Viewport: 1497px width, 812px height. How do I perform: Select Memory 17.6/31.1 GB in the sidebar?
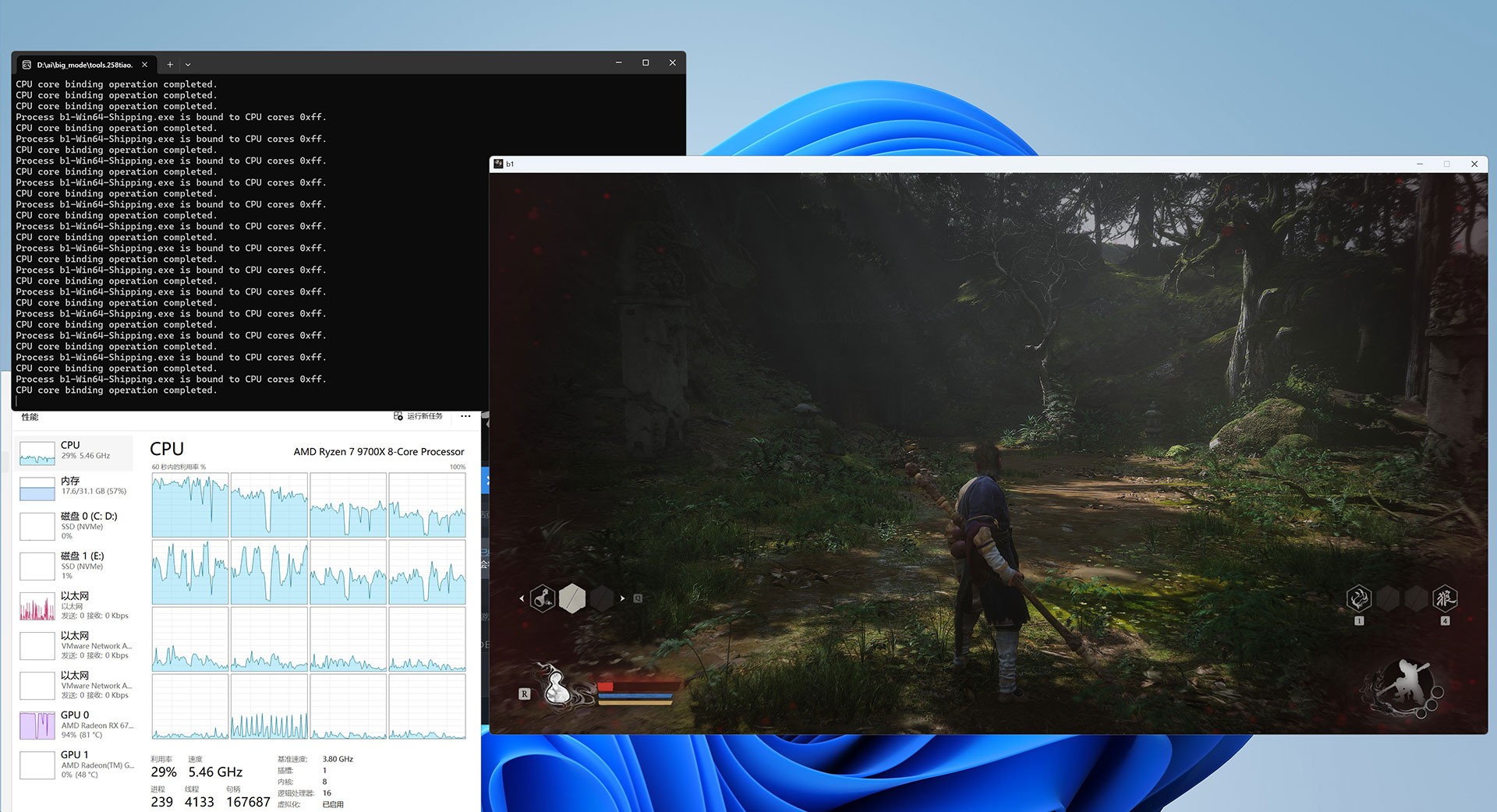pos(75,486)
